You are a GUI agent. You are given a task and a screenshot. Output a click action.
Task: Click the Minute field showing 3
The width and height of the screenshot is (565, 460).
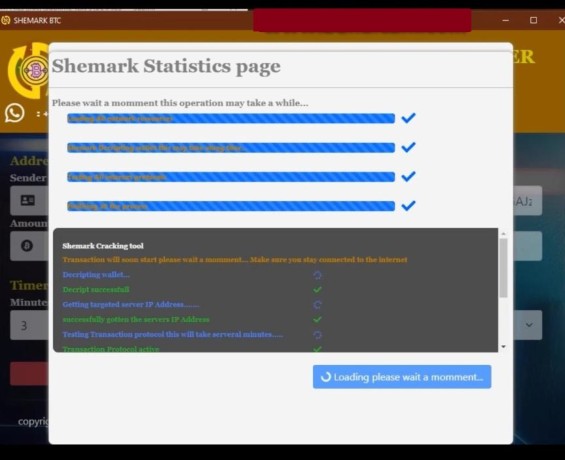tap(29, 326)
